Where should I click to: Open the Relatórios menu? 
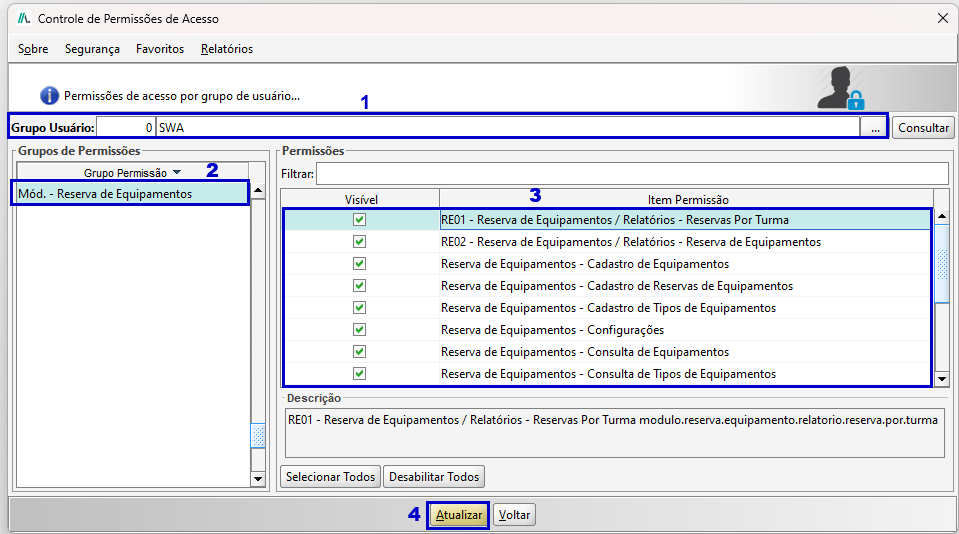pyautogui.click(x=227, y=49)
